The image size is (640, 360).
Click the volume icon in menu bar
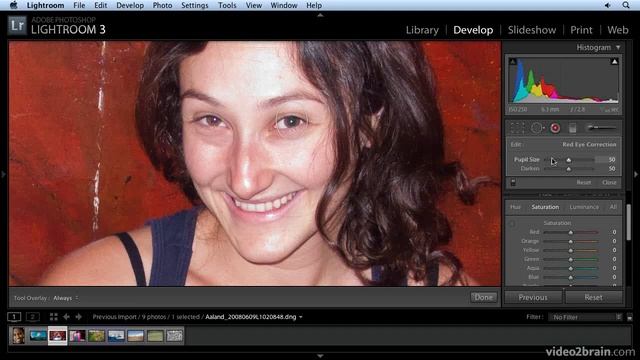click(608, 5)
